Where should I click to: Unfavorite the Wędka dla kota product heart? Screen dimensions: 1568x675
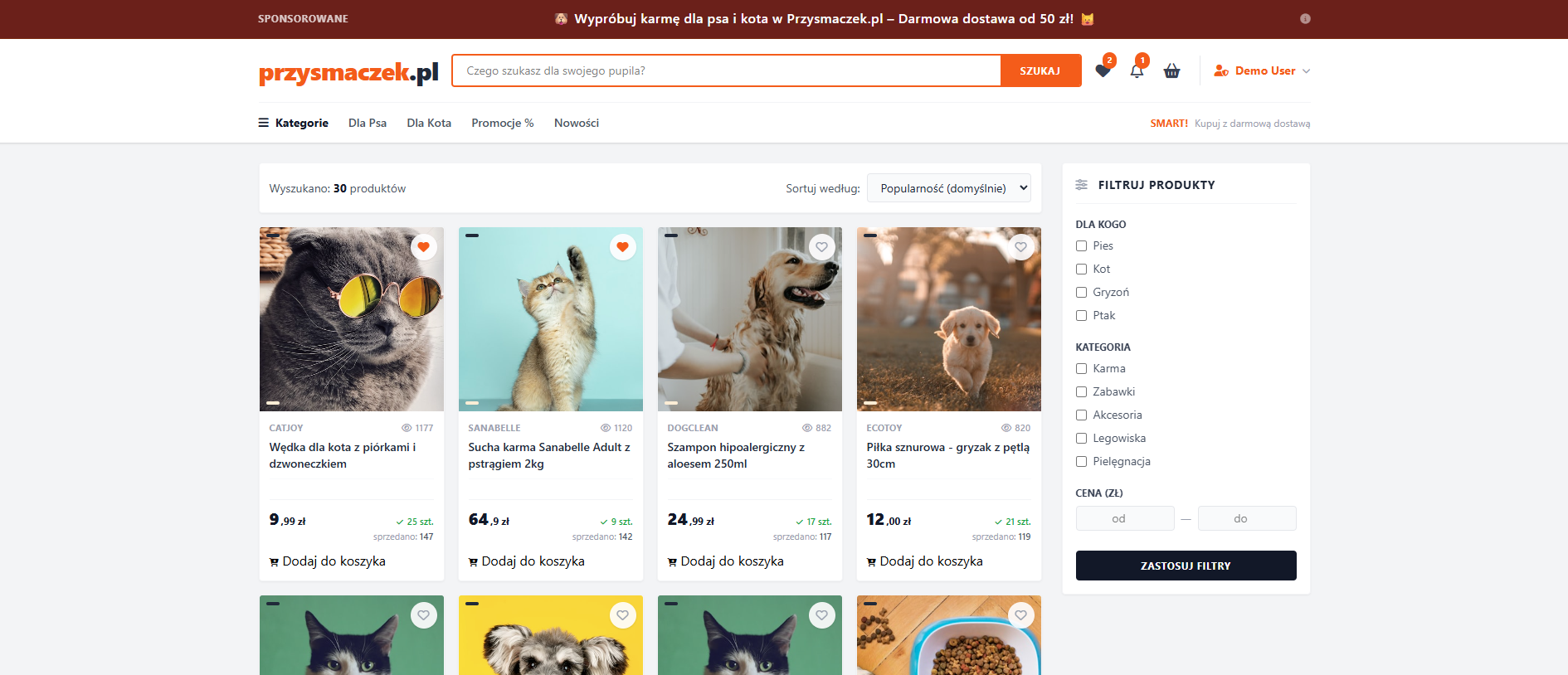423,246
